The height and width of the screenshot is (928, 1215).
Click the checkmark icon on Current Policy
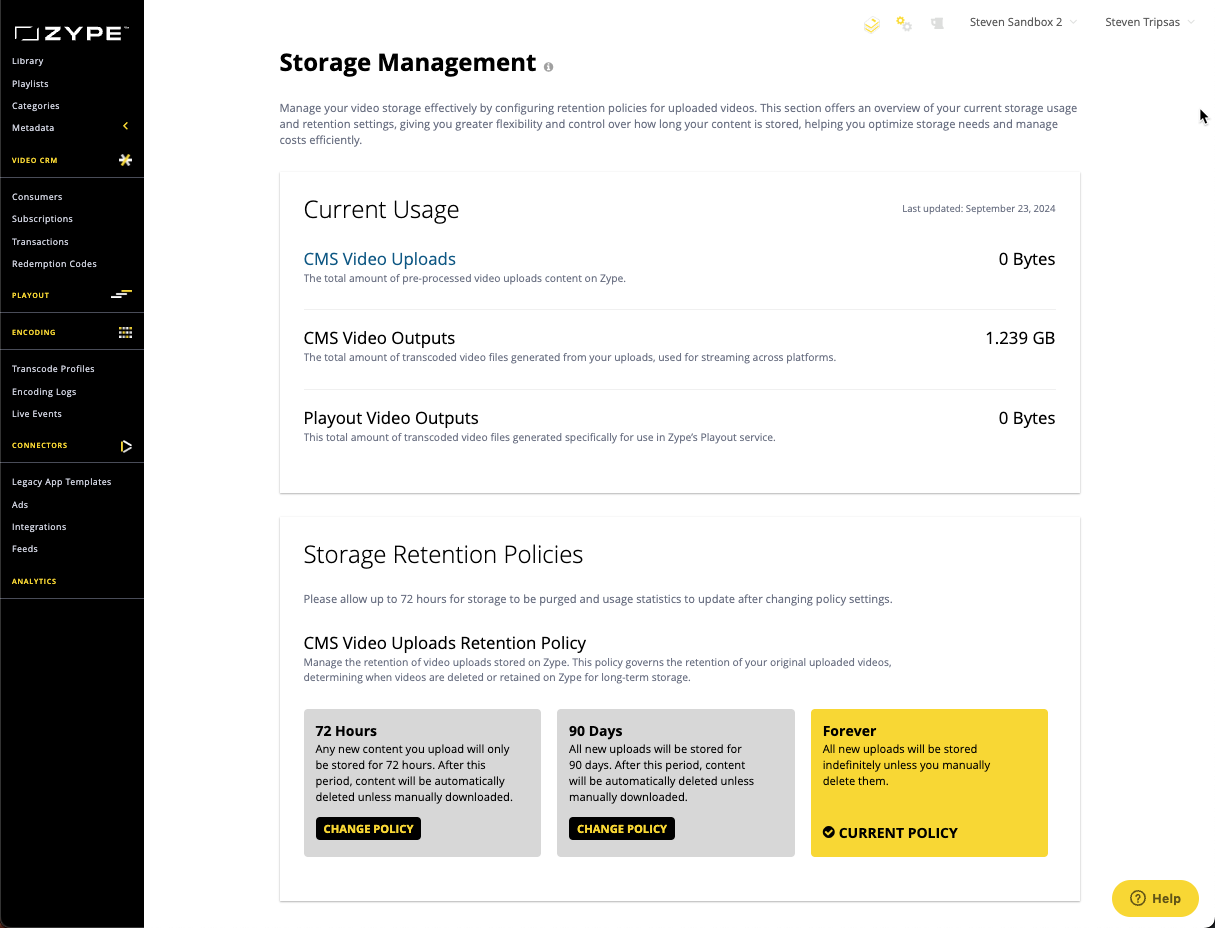(x=829, y=832)
